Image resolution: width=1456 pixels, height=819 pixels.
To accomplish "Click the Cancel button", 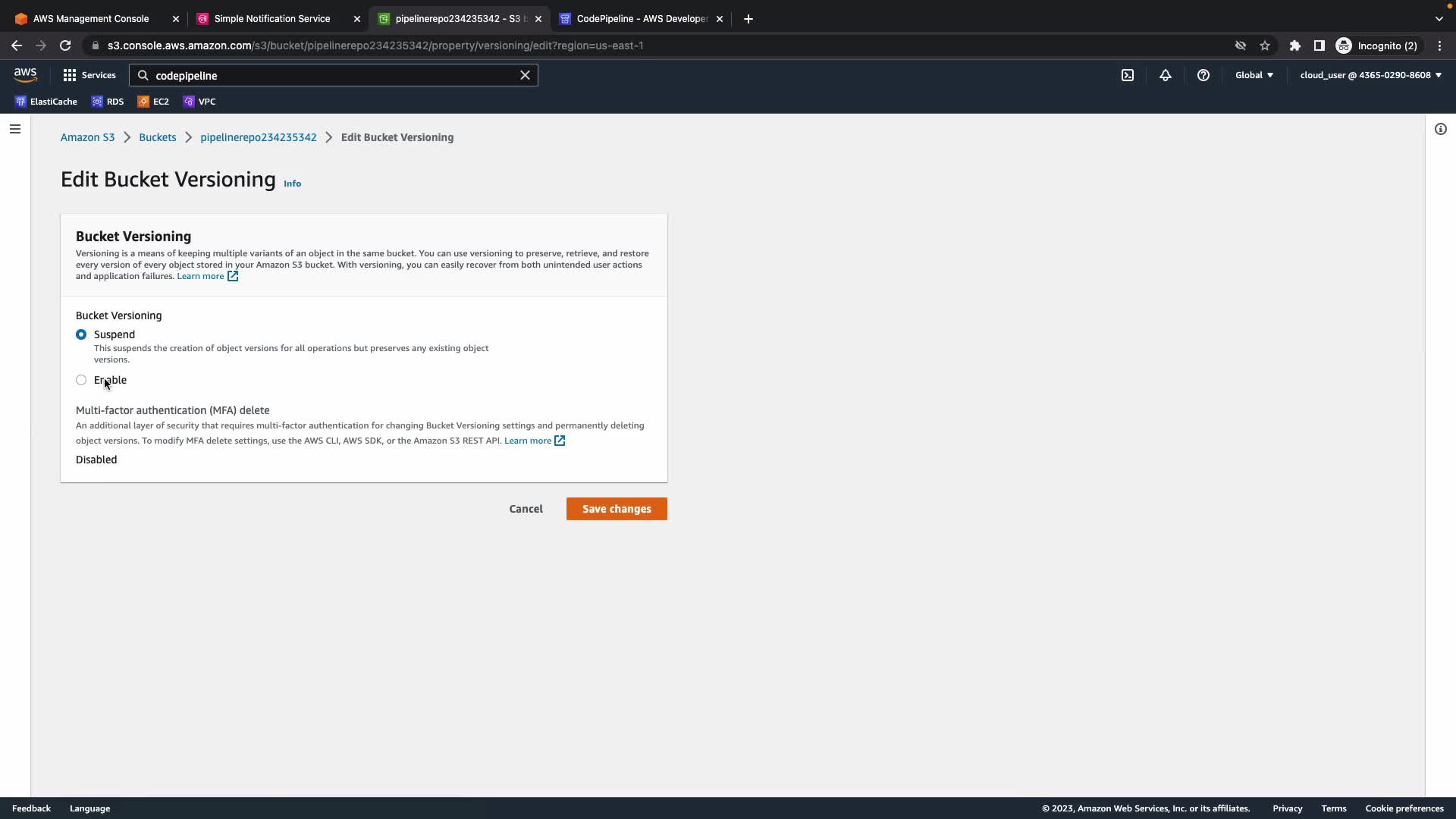I will pos(526,509).
